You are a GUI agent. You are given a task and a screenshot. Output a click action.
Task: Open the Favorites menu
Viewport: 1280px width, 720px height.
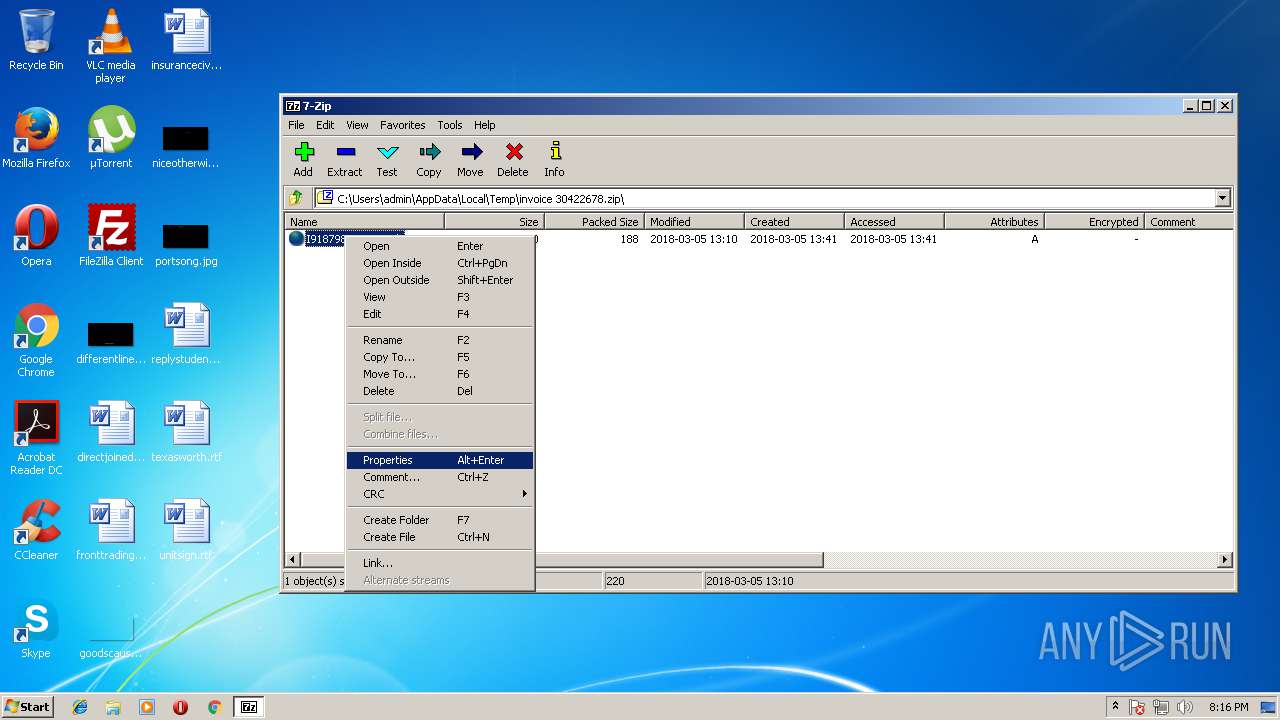402,125
